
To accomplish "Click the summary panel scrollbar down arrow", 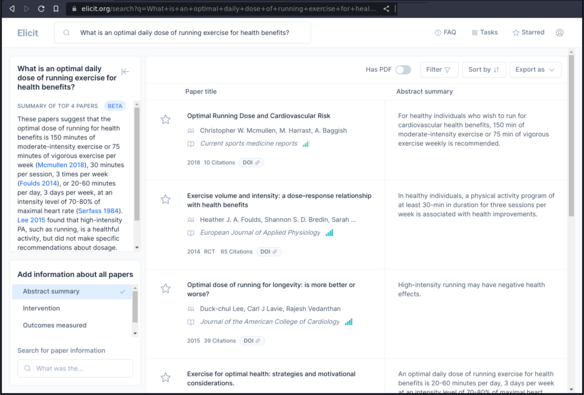I will (137, 248).
